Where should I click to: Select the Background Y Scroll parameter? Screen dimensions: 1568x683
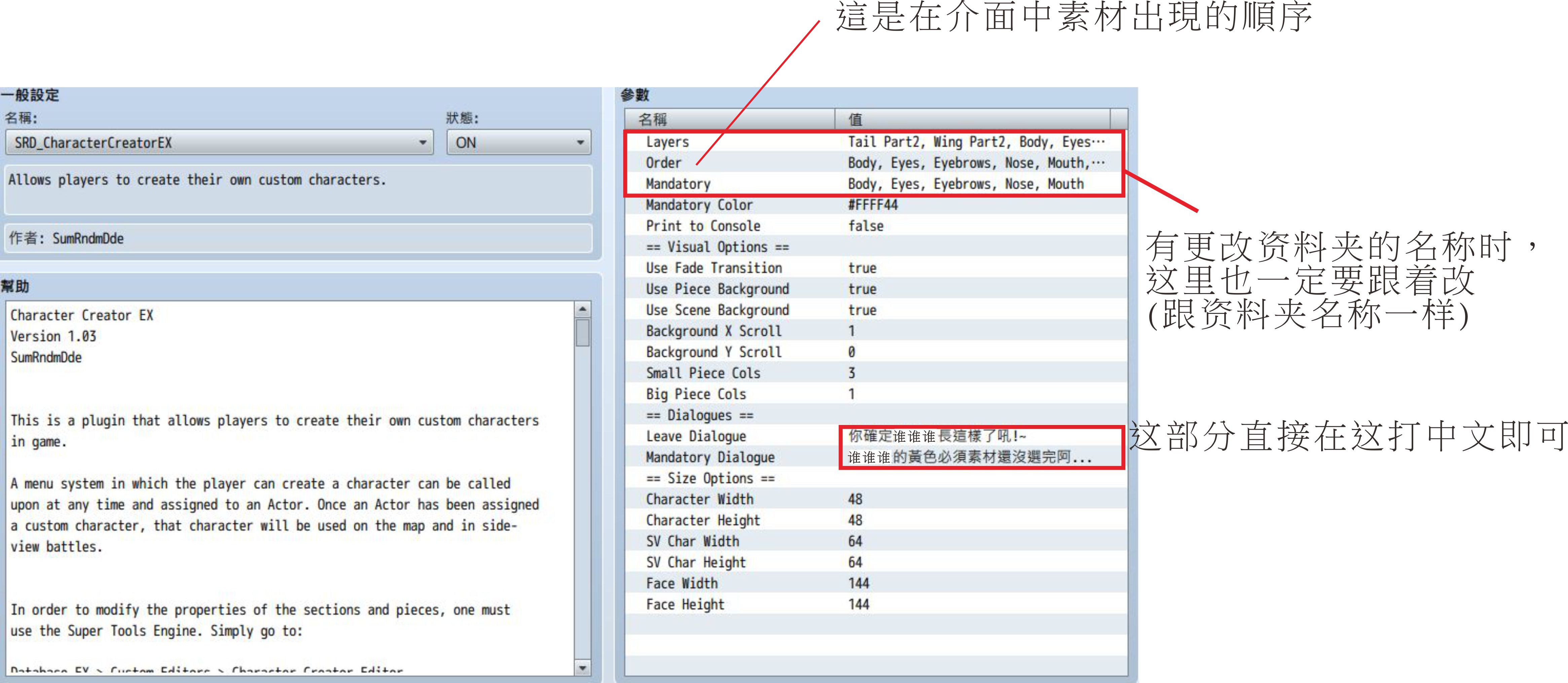[x=876, y=352]
